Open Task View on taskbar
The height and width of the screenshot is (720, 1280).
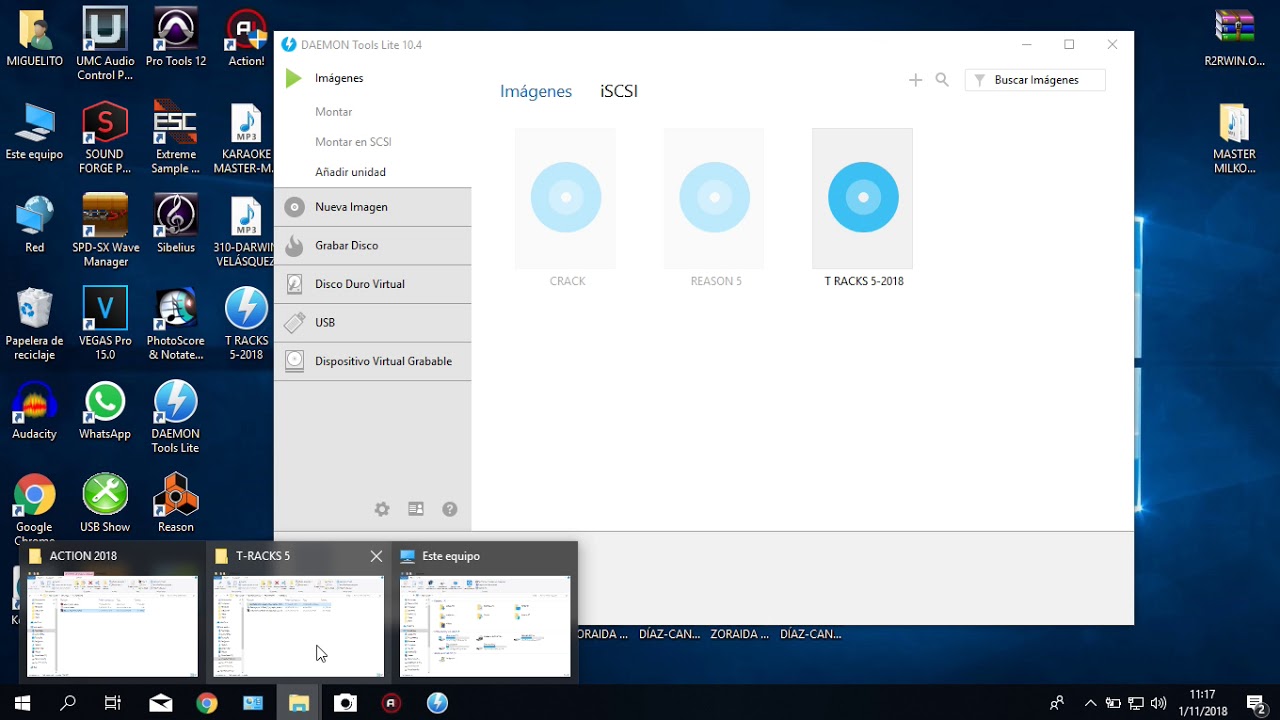coord(113,703)
